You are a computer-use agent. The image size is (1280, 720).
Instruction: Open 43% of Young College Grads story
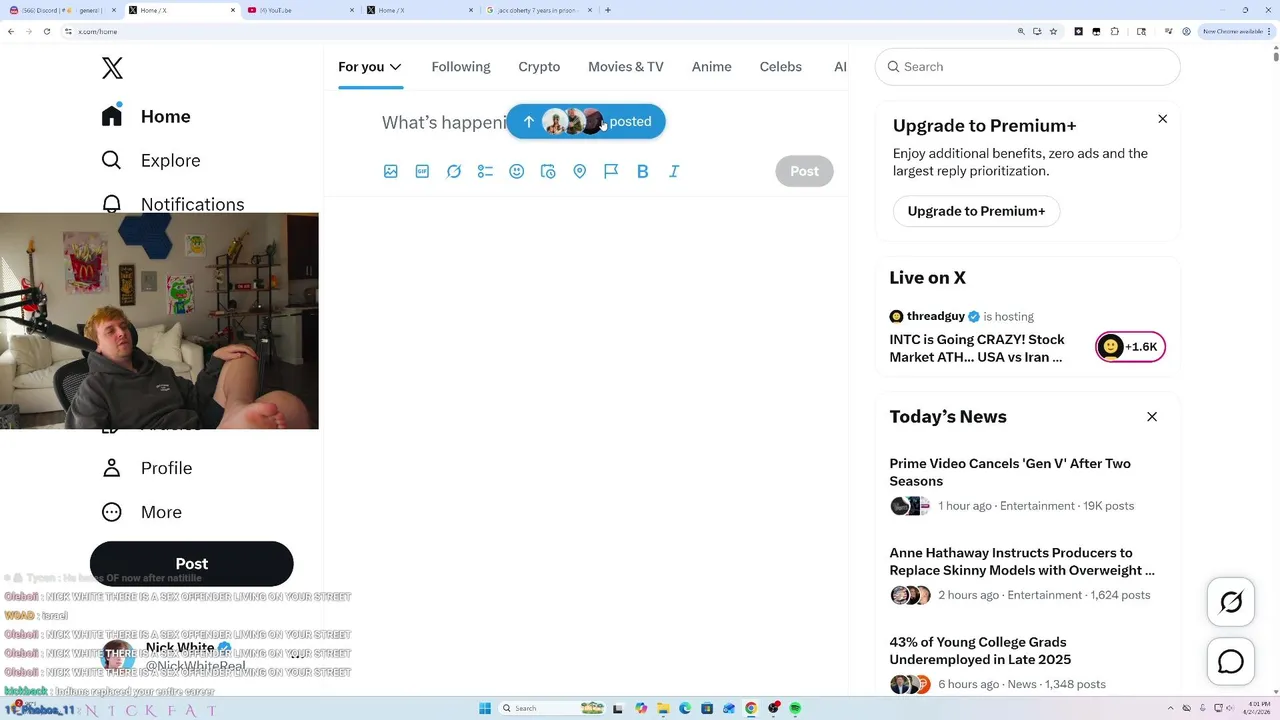pos(980,651)
